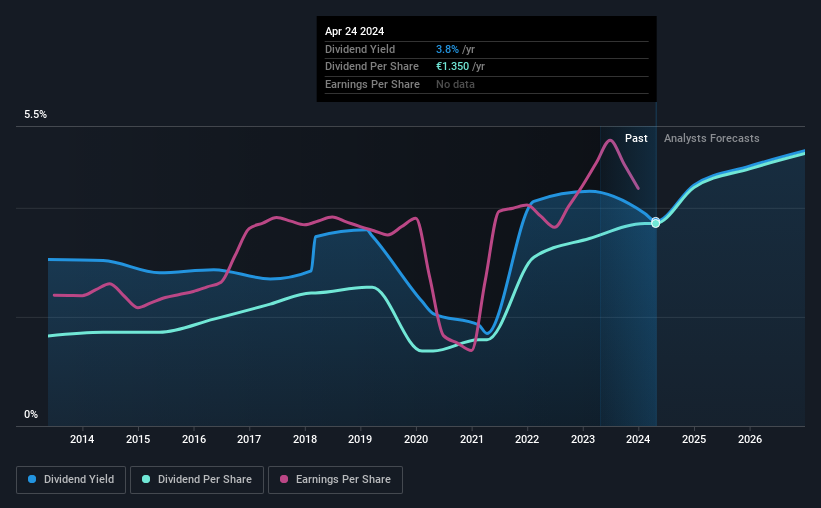Click tooltip Earnings Per Share row label

tap(372, 84)
